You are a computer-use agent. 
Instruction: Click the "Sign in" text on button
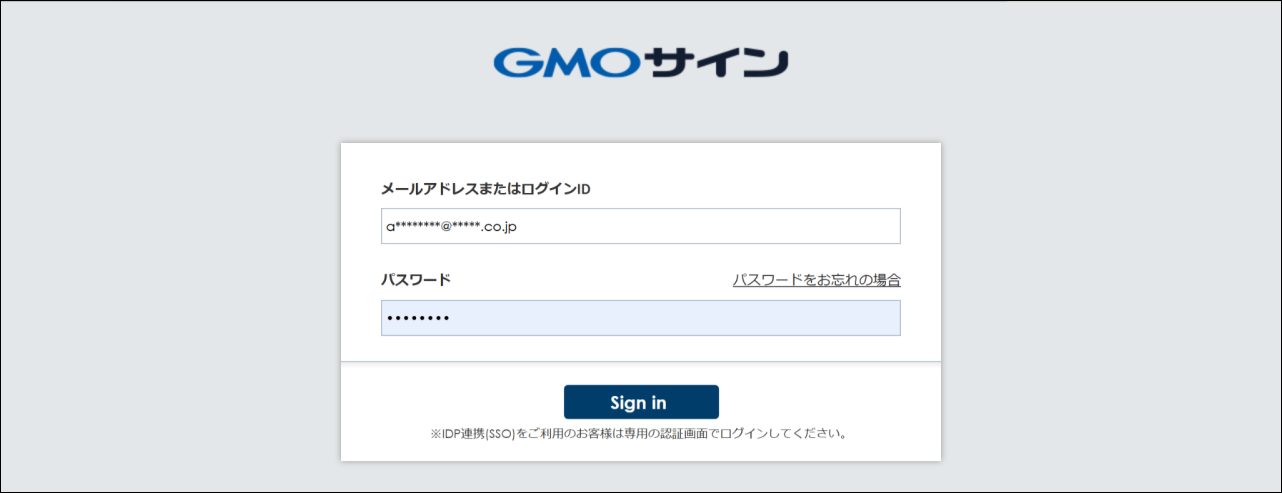pyautogui.click(x=638, y=403)
